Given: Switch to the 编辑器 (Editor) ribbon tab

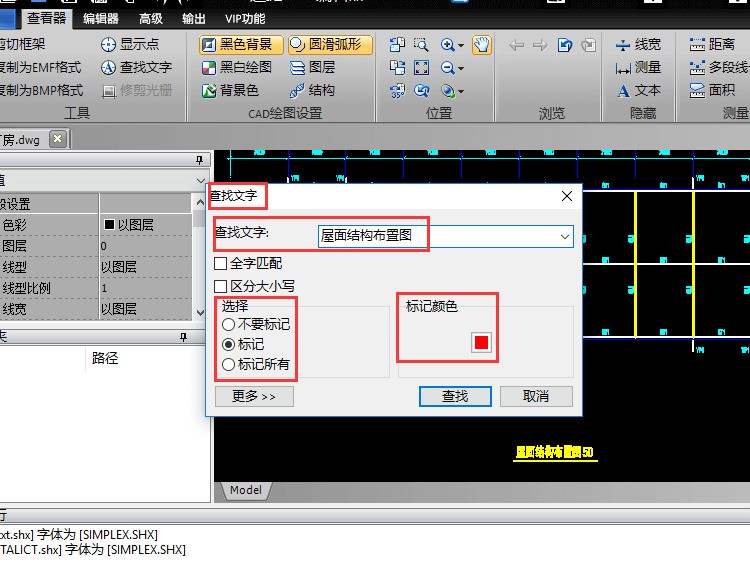Looking at the screenshot, I should click(x=100, y=18).
